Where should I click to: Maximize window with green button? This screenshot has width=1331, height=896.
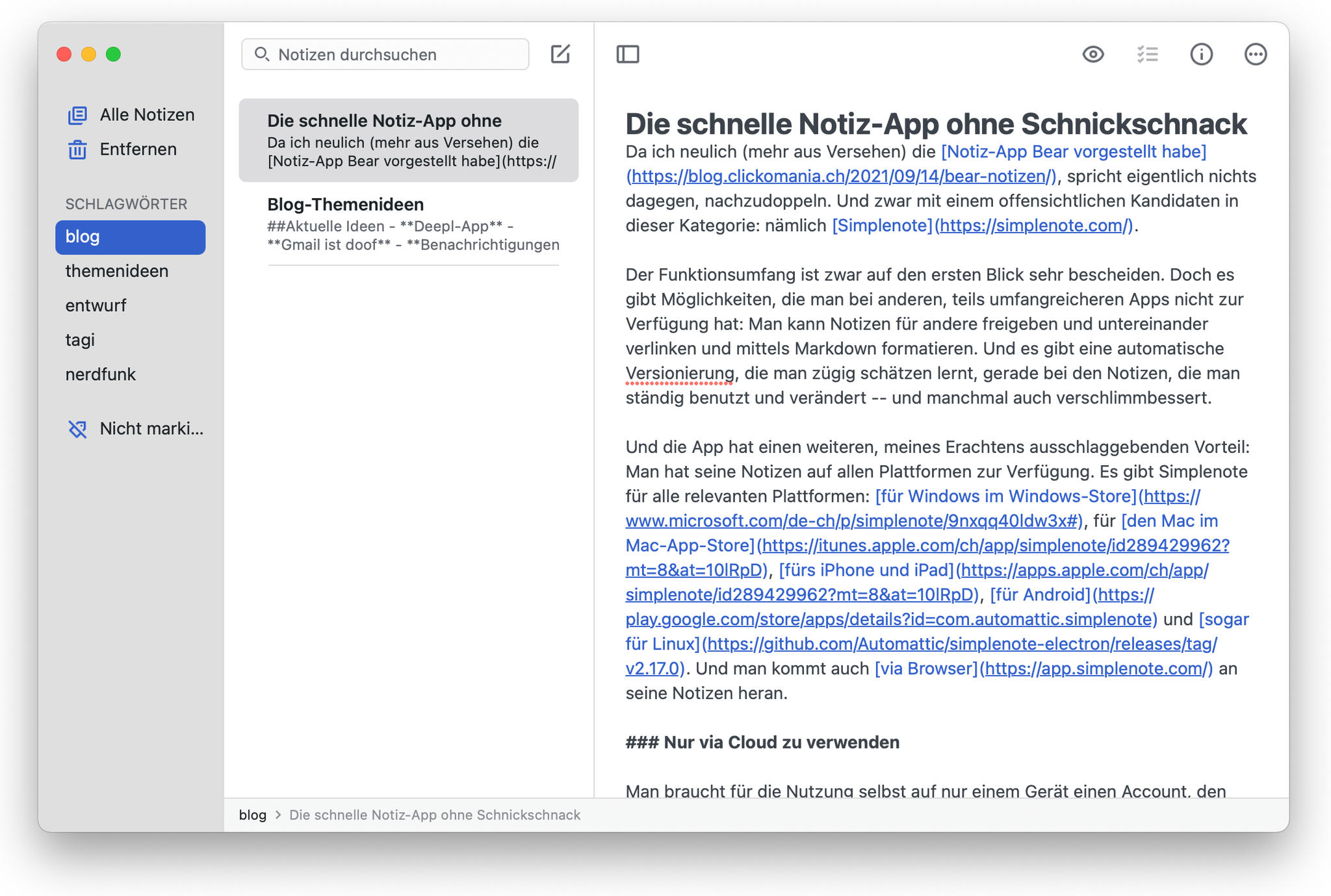pos(113,54)
